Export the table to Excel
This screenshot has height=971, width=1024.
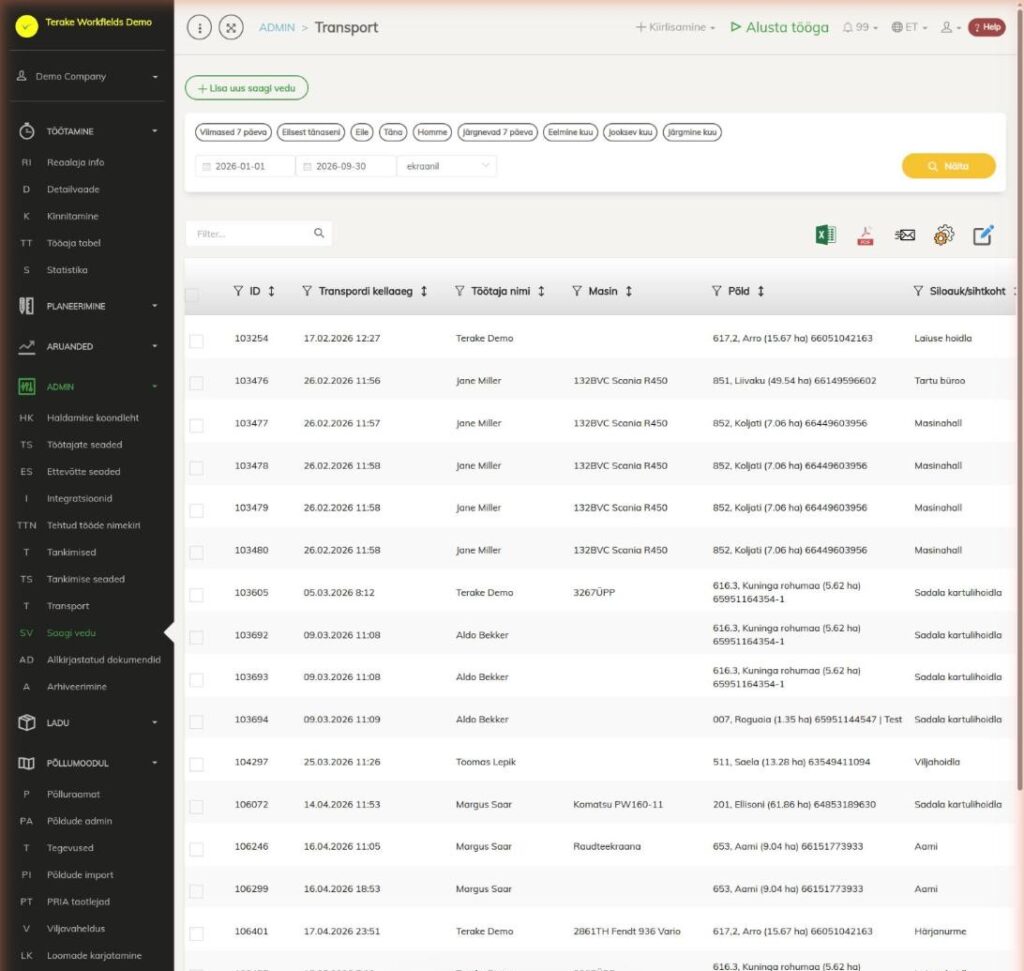[825, 234]
